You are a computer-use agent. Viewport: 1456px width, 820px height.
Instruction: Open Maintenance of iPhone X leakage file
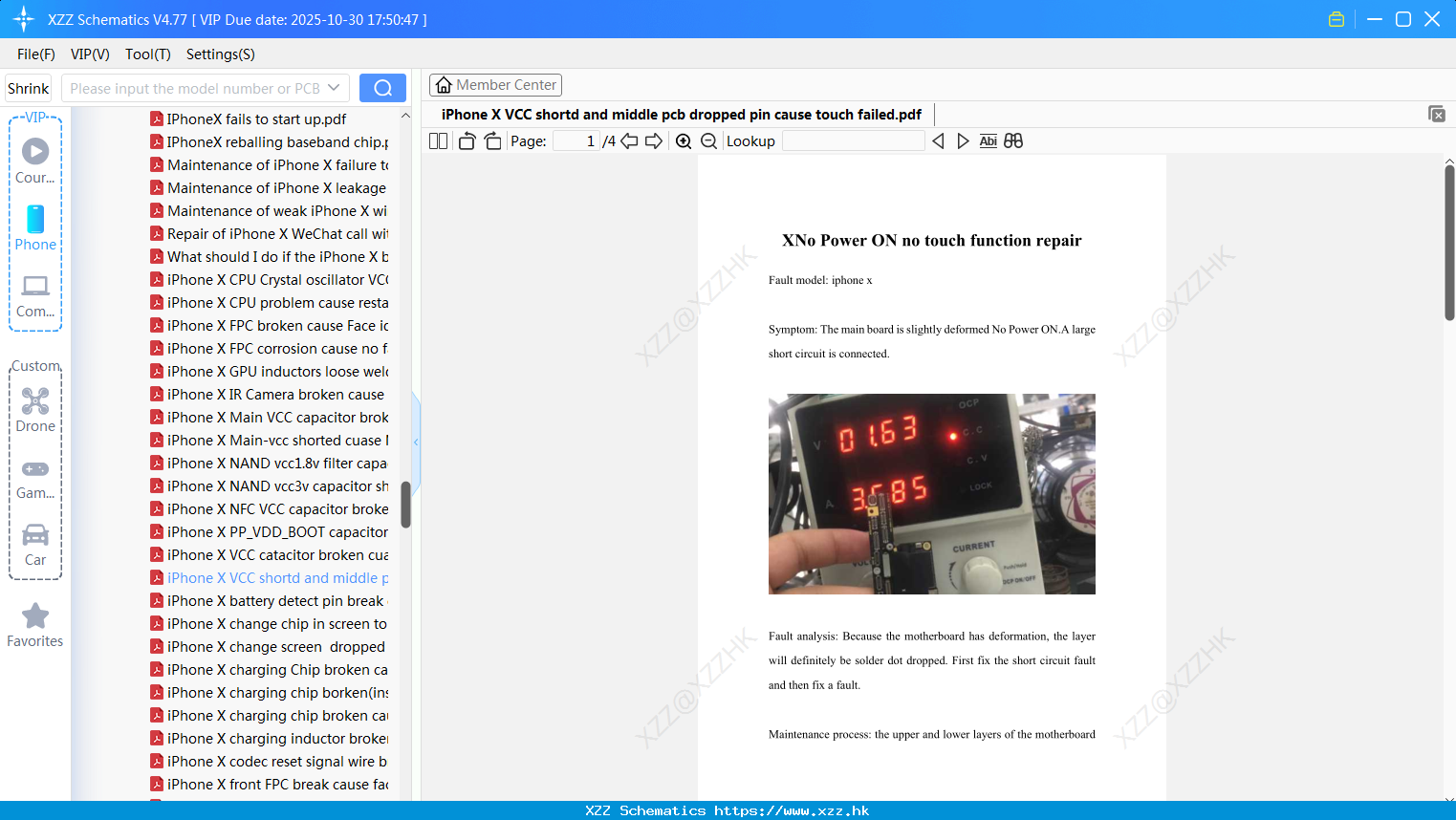tap(269, 188)
